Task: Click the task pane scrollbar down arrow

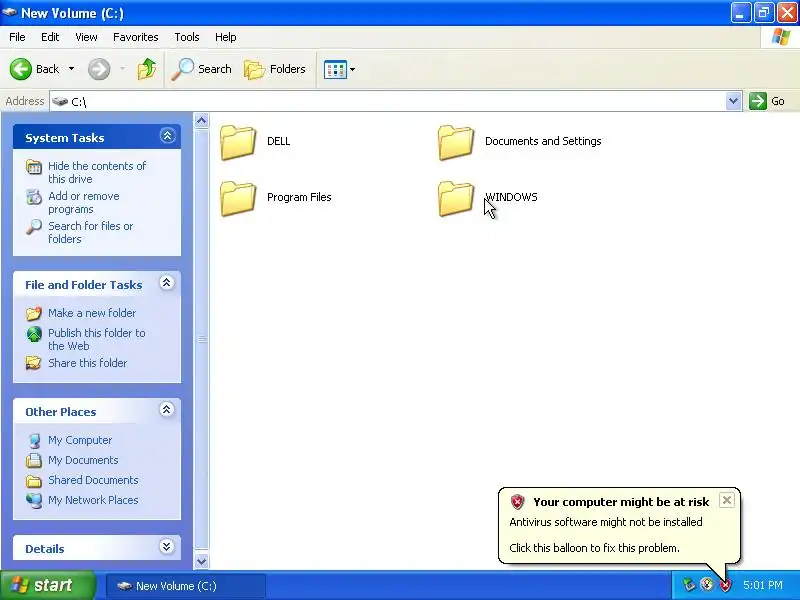Action: click(202, 561)
